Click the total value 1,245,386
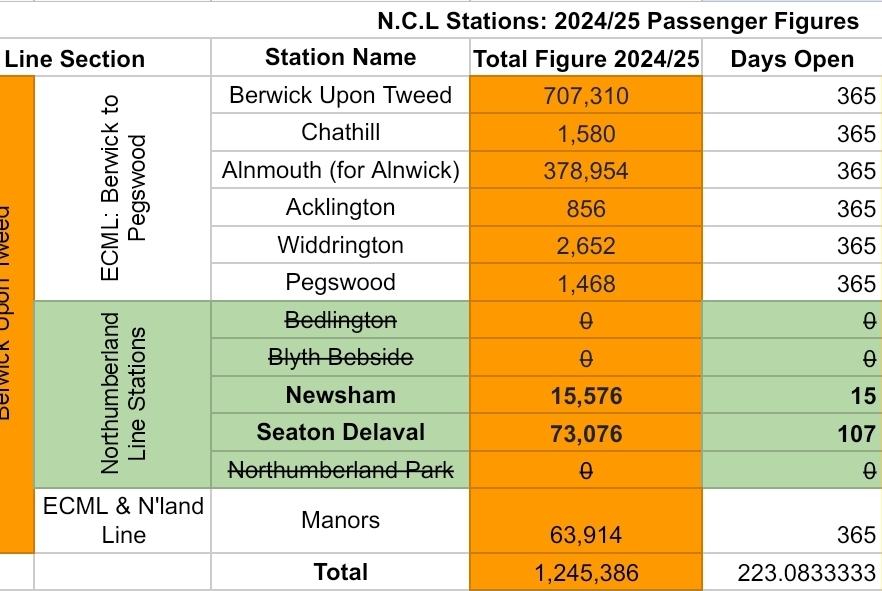The width and height of the screenshot is (882, 591). [586, 573]
